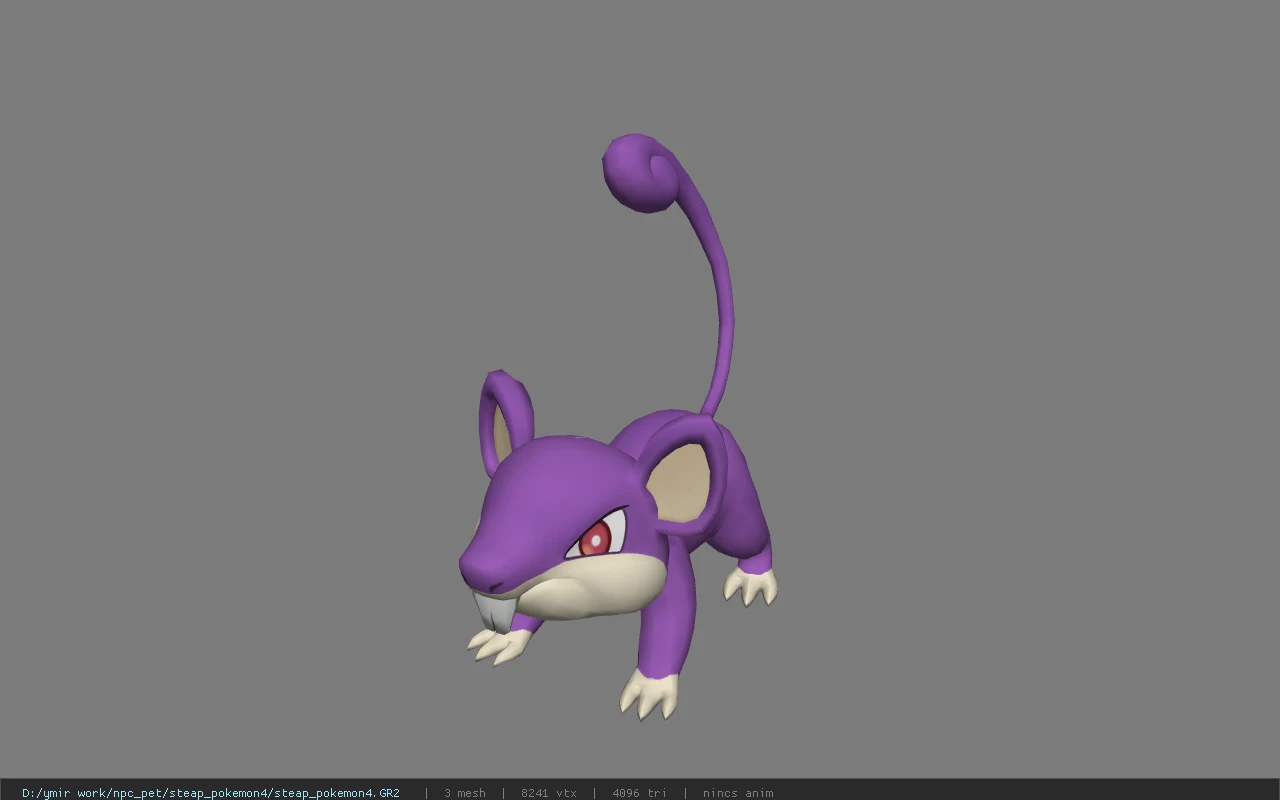This screenshot has height=800, width=1280.
Task: Click the '4096 tri' triangle count
Action: tap(639, 793)
